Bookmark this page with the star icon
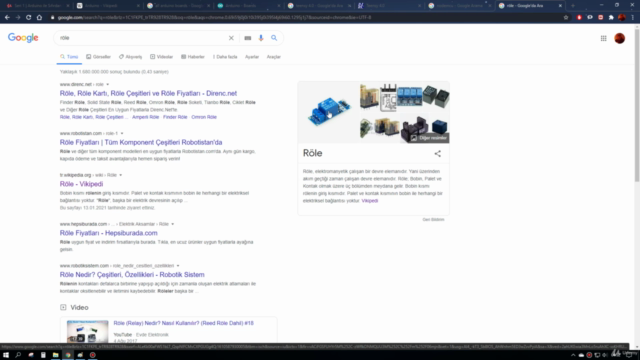Viewport: 640px width, 360px height. click(x=566, y=18)
